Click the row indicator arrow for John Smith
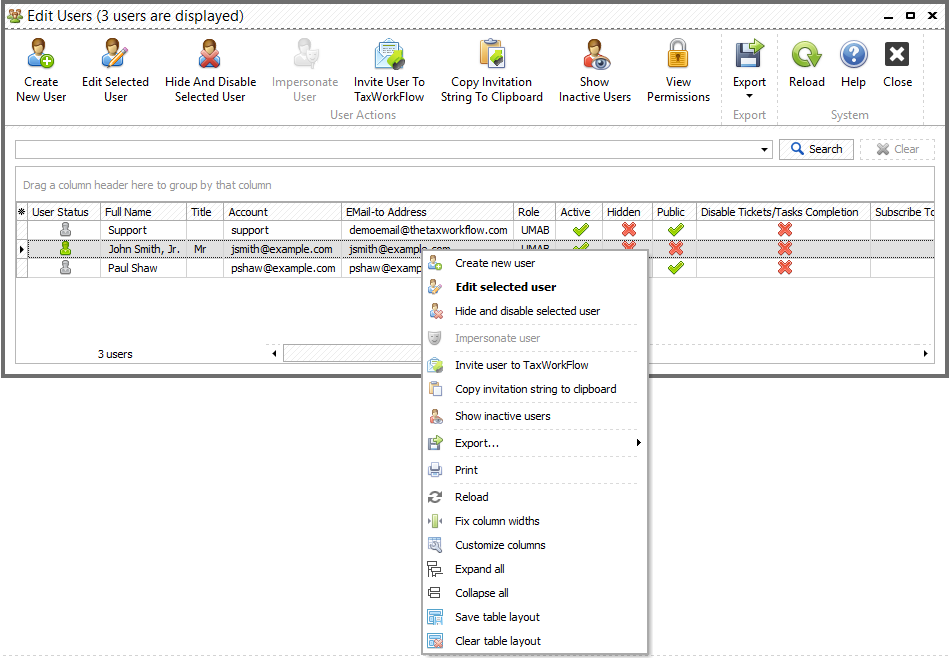Image resolution: width=950 pixels, height=658 pixels. point(22,249)
